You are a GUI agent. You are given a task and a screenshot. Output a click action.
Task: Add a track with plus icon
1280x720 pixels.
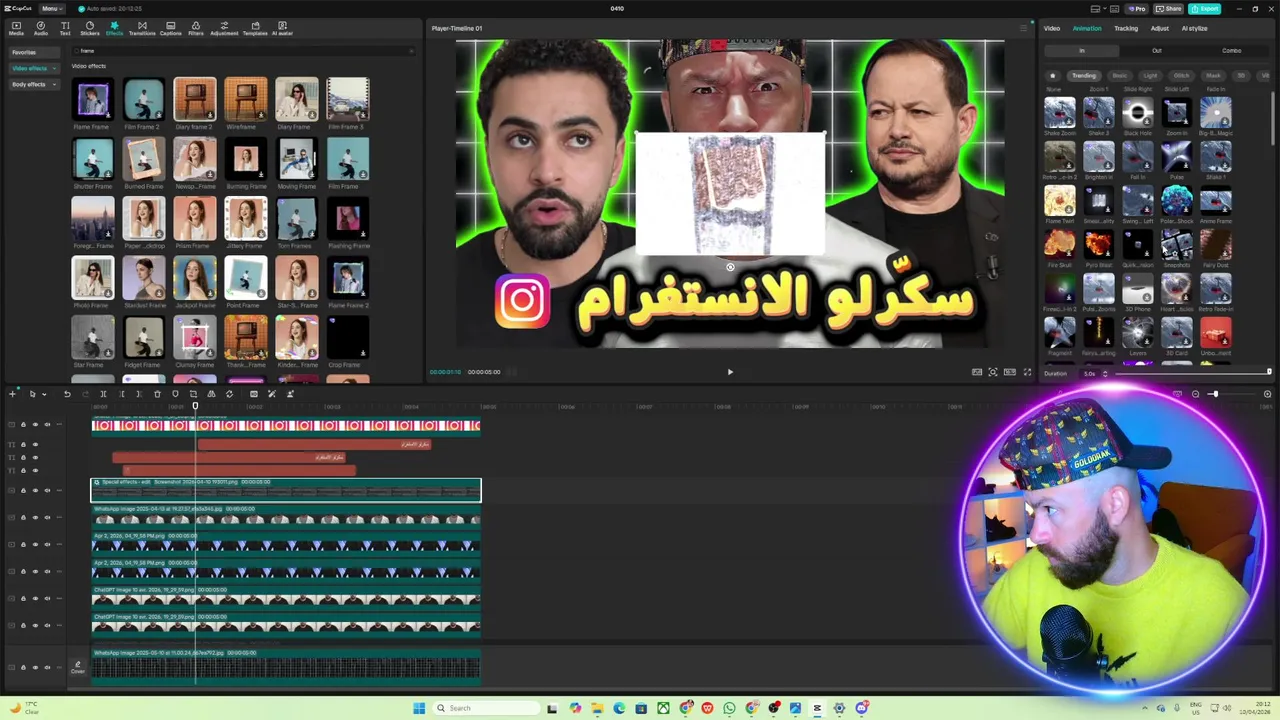coord(13,394)
